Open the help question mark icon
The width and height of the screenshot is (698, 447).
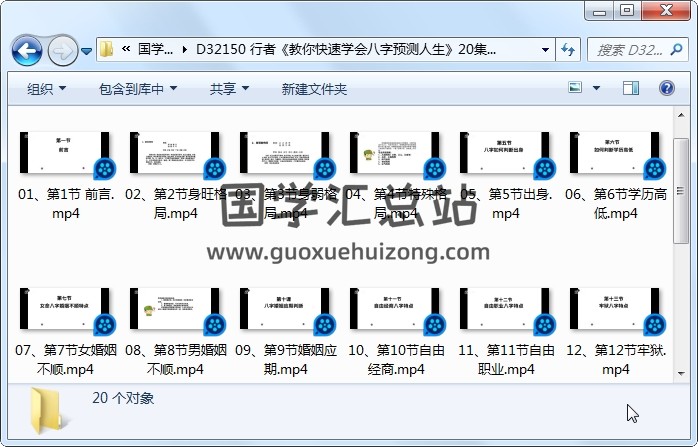(669, 89)
